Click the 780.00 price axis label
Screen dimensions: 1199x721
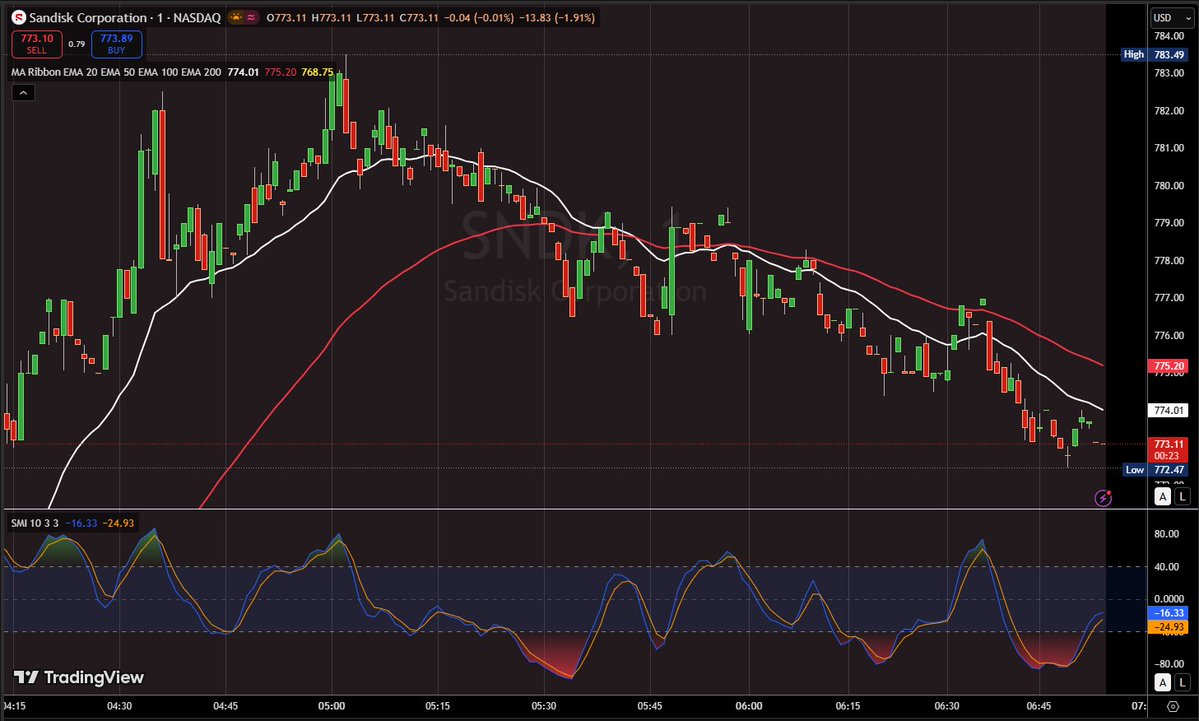click(x=1169, y=185)
